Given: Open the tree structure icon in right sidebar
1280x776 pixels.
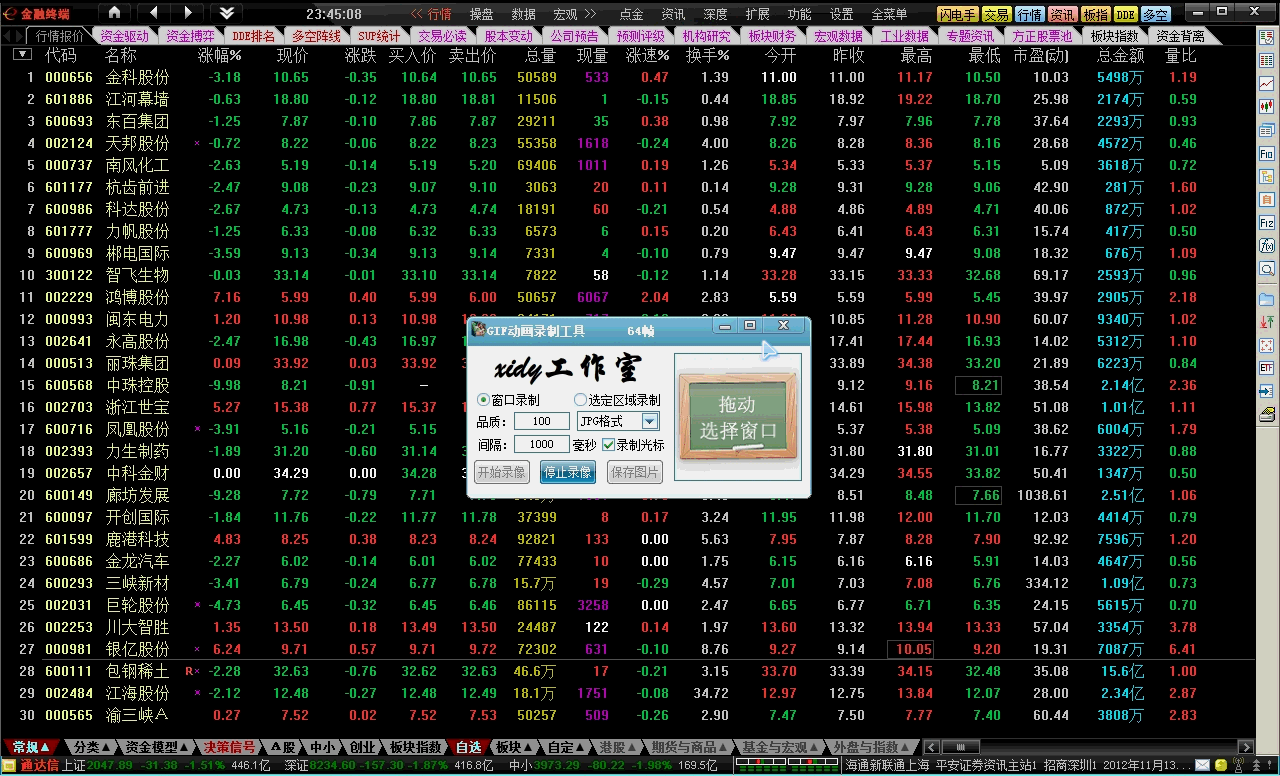Looking at the screenshot, I should tap(1267, 177).
